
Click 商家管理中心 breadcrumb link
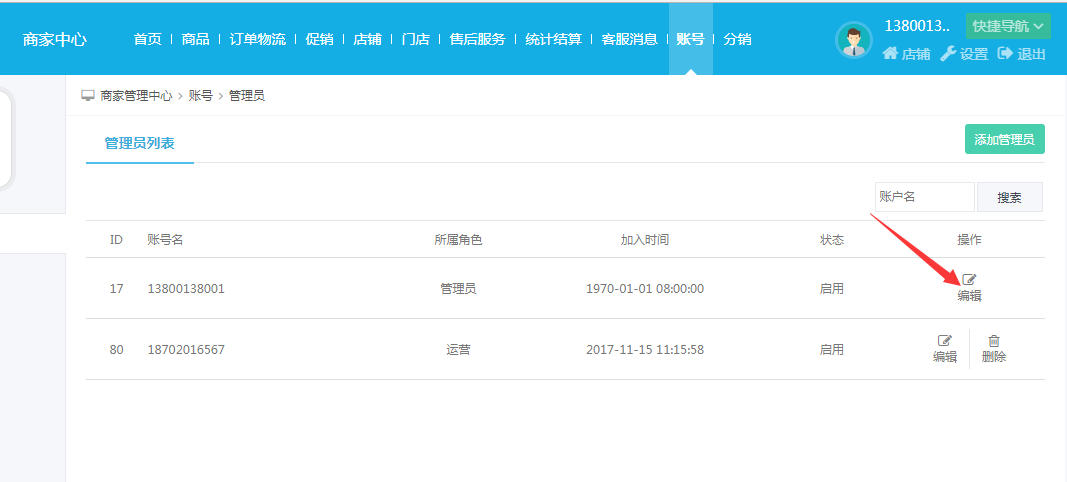click(136, 96)
